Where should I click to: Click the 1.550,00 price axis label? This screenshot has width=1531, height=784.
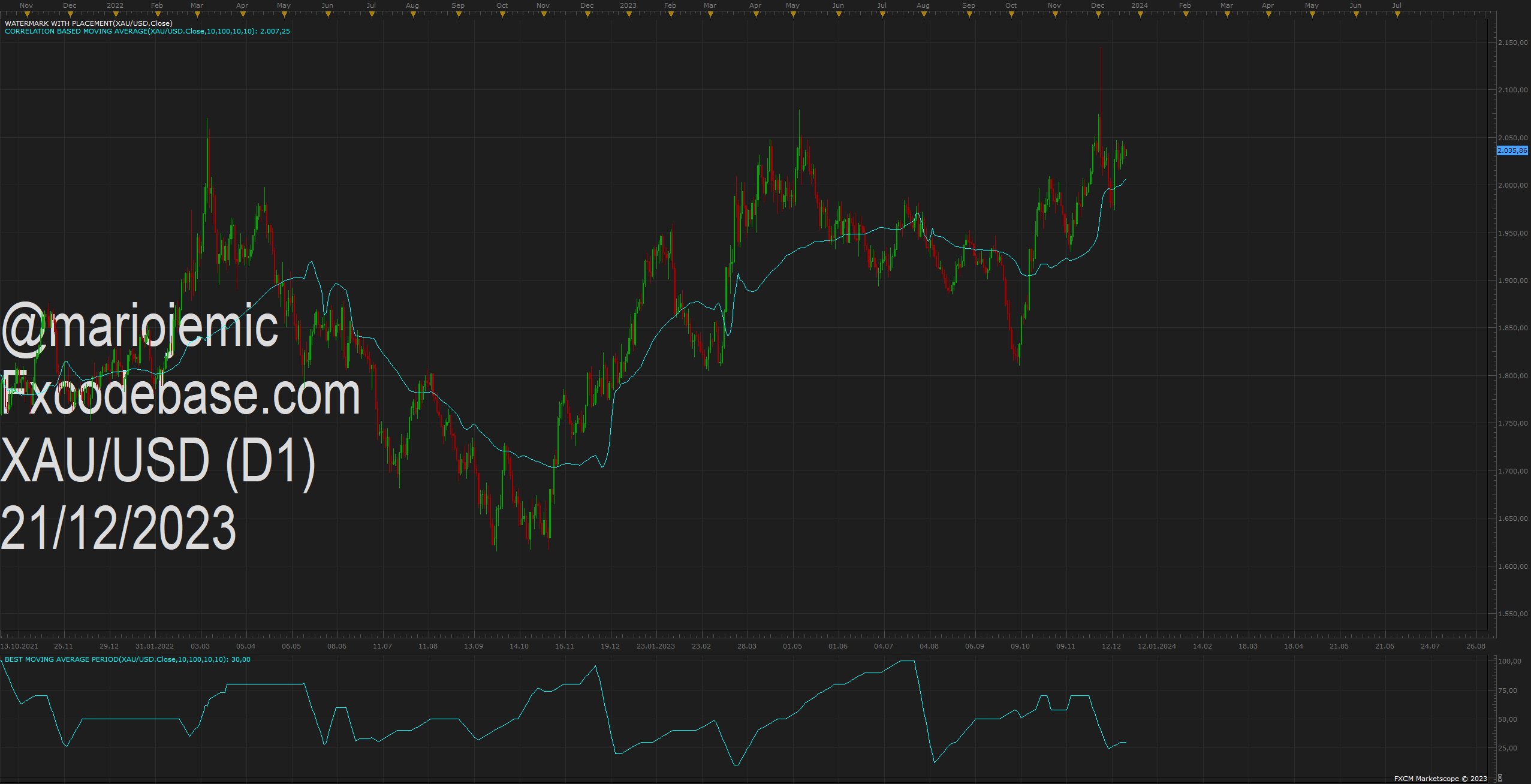tap(1513, 614)
